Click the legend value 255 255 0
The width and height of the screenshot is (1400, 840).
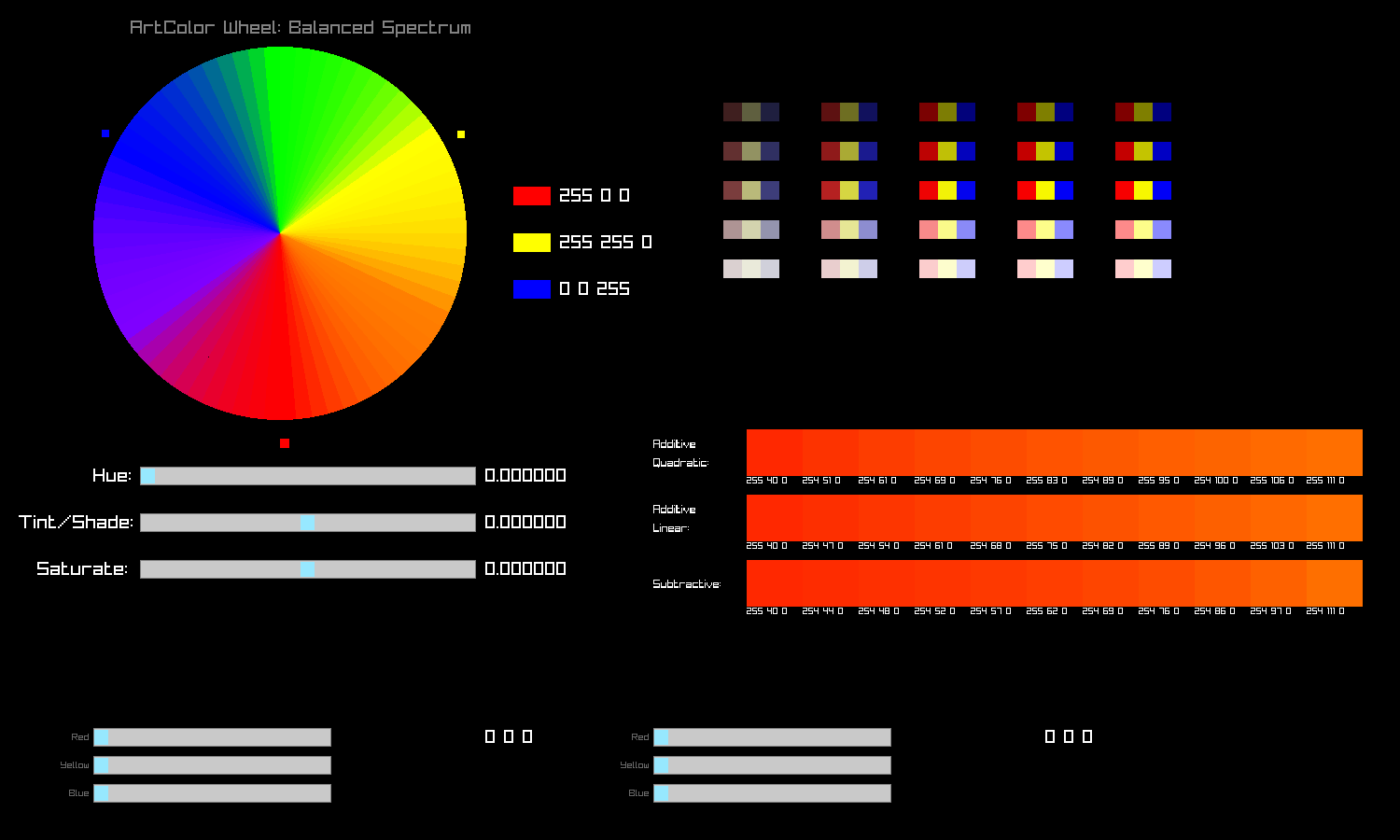coord(606,243)
